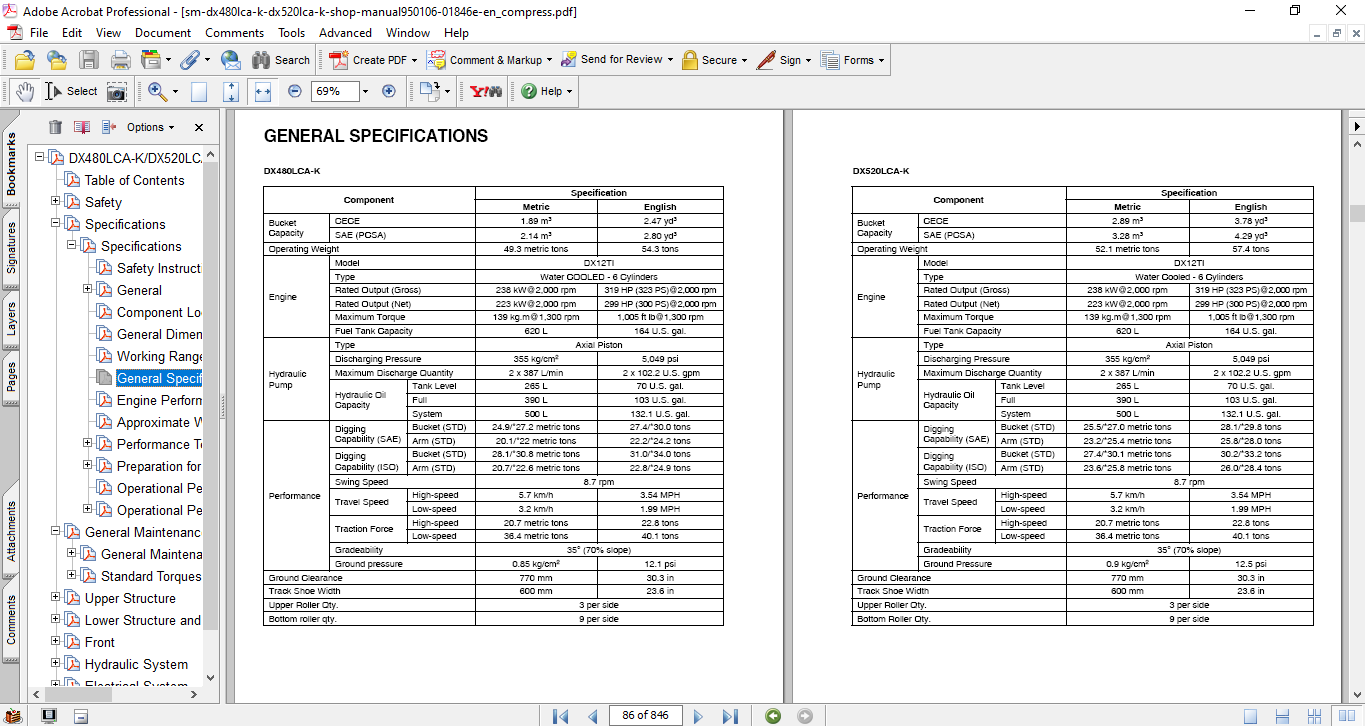Screen dimensions: 1365x726
Task: Click the zoom out minus button
Action: [x=295, y=91]
